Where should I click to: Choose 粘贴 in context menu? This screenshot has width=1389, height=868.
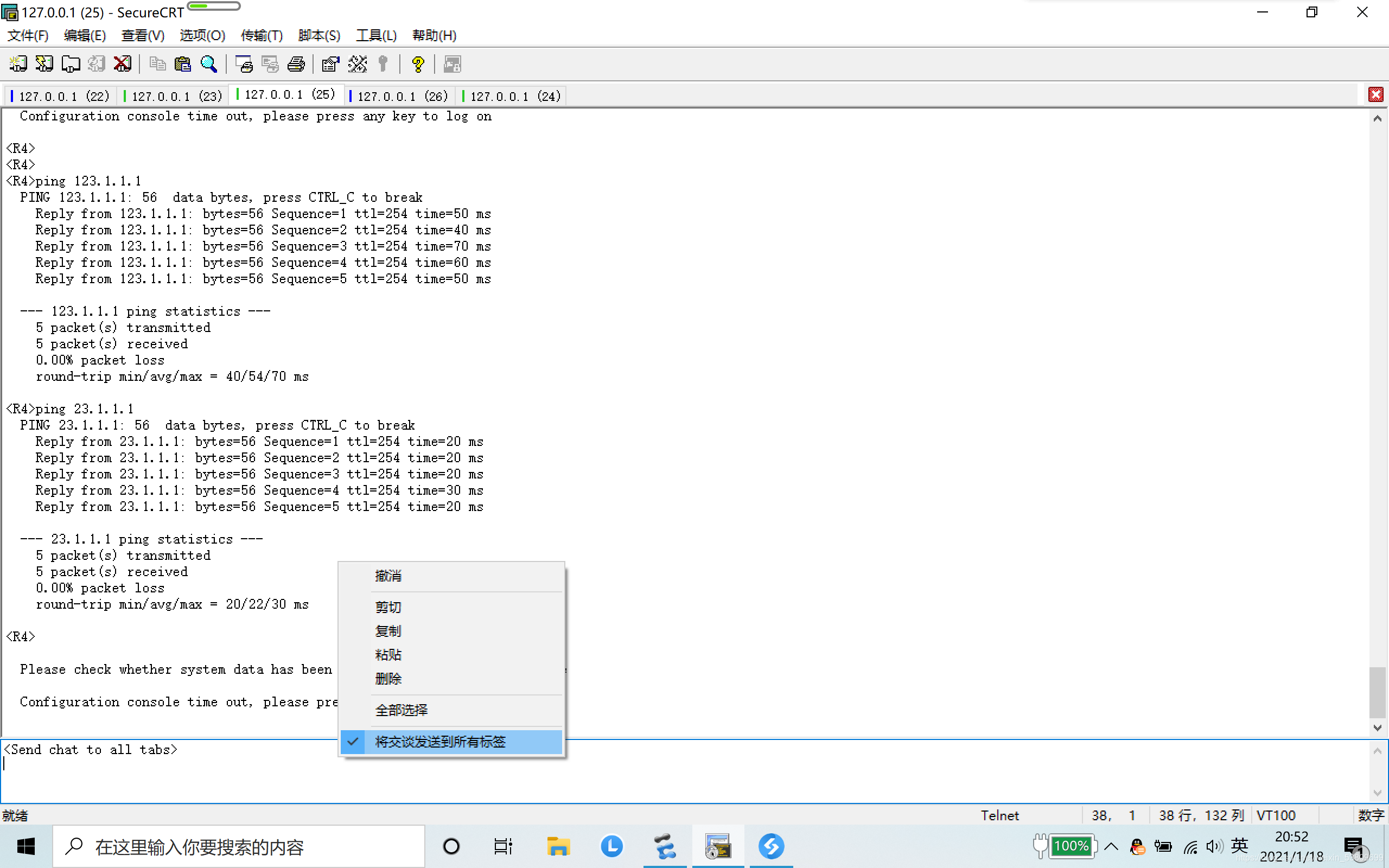click(451, 654)
